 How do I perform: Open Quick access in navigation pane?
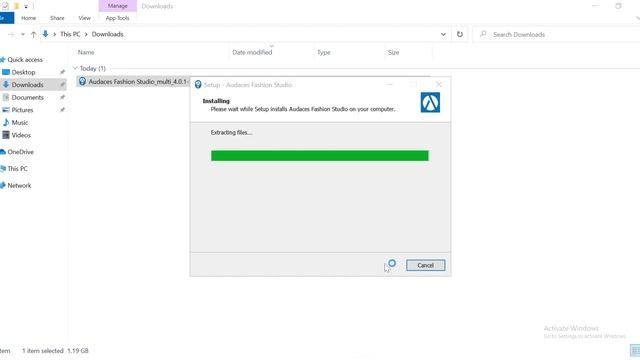tap(24, 60)
